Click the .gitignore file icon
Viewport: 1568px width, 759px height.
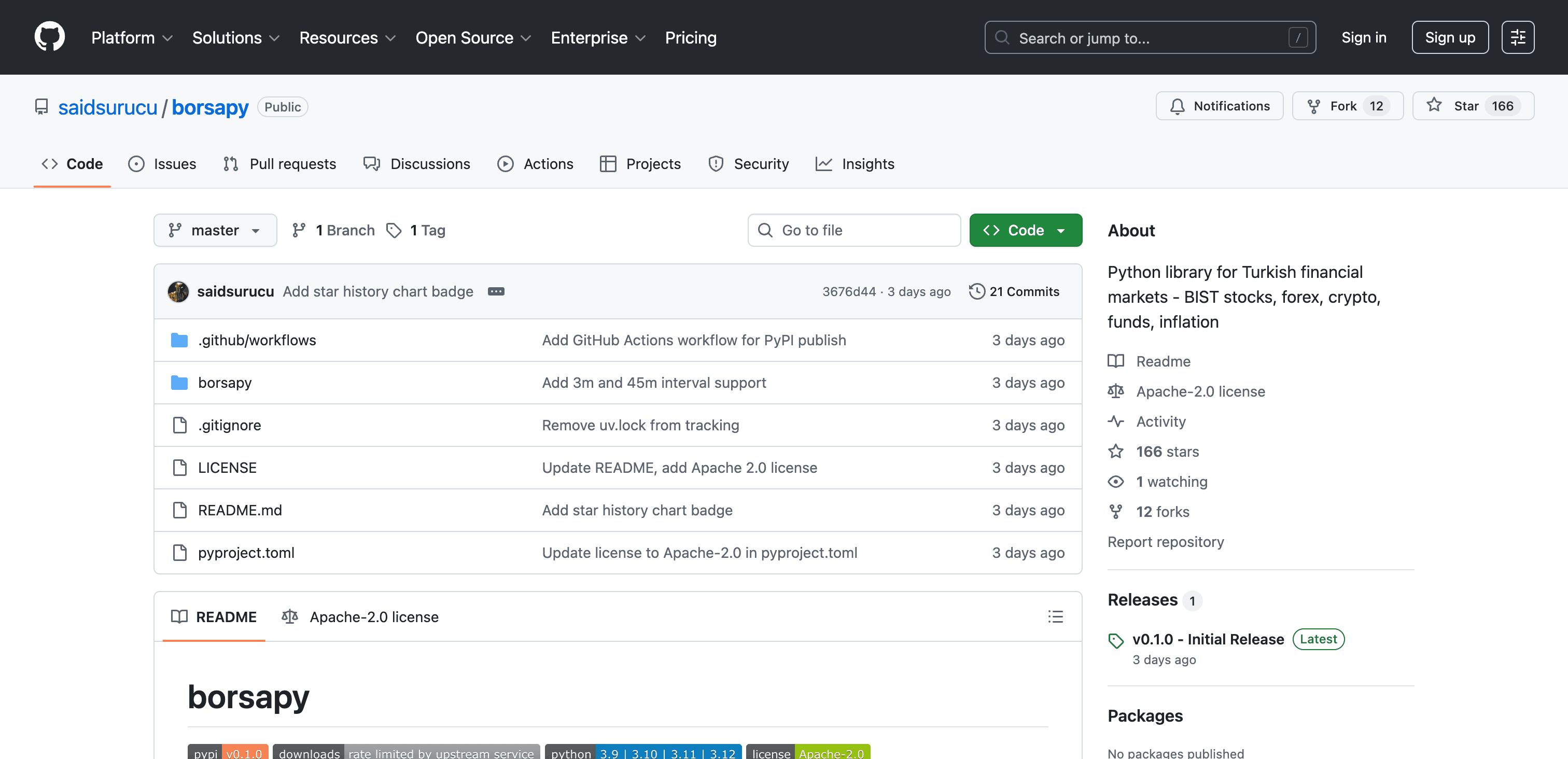click(x=179, y=426)
